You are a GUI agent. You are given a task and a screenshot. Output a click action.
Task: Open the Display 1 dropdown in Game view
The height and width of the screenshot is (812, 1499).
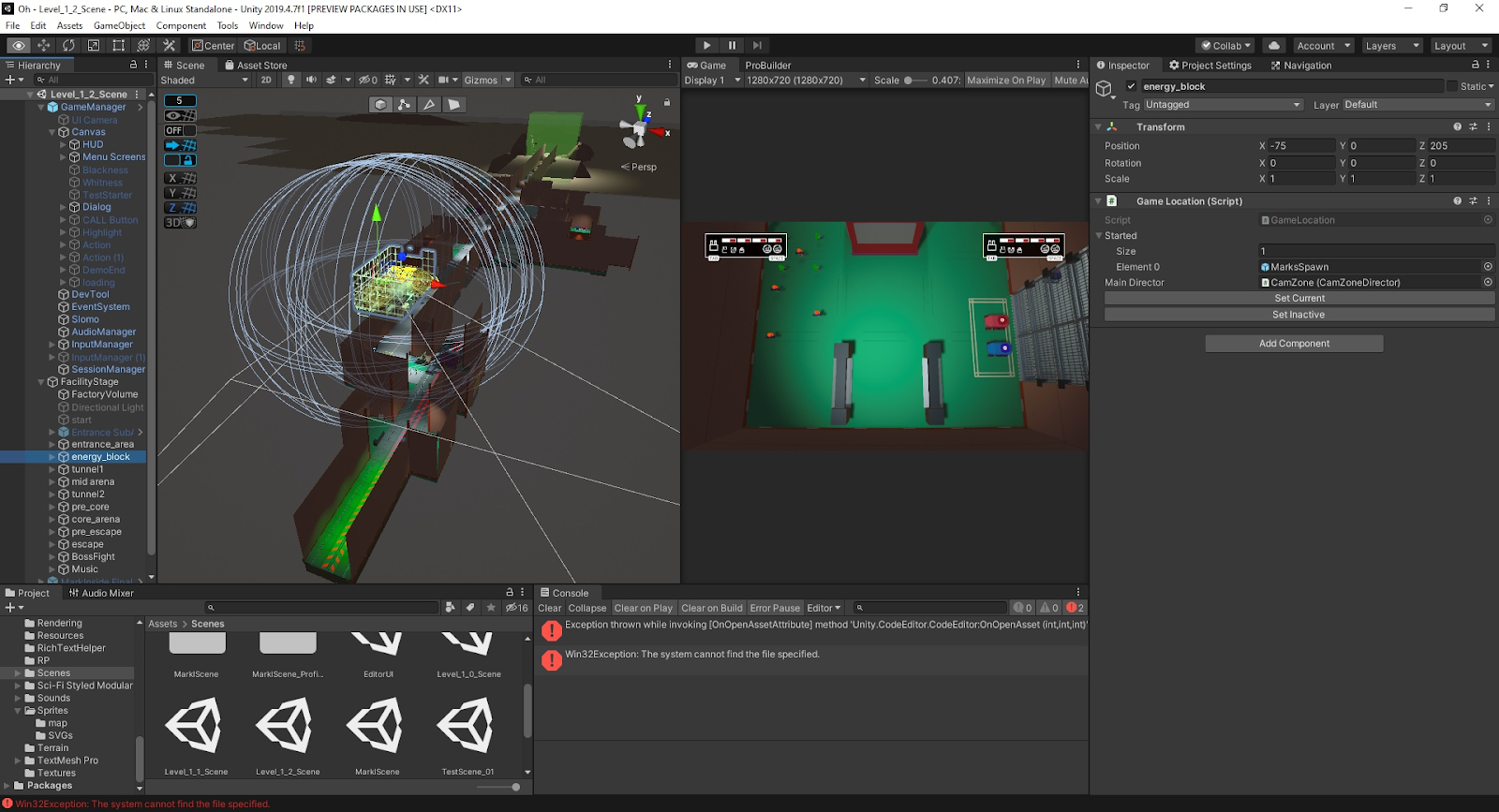(712, 80)
